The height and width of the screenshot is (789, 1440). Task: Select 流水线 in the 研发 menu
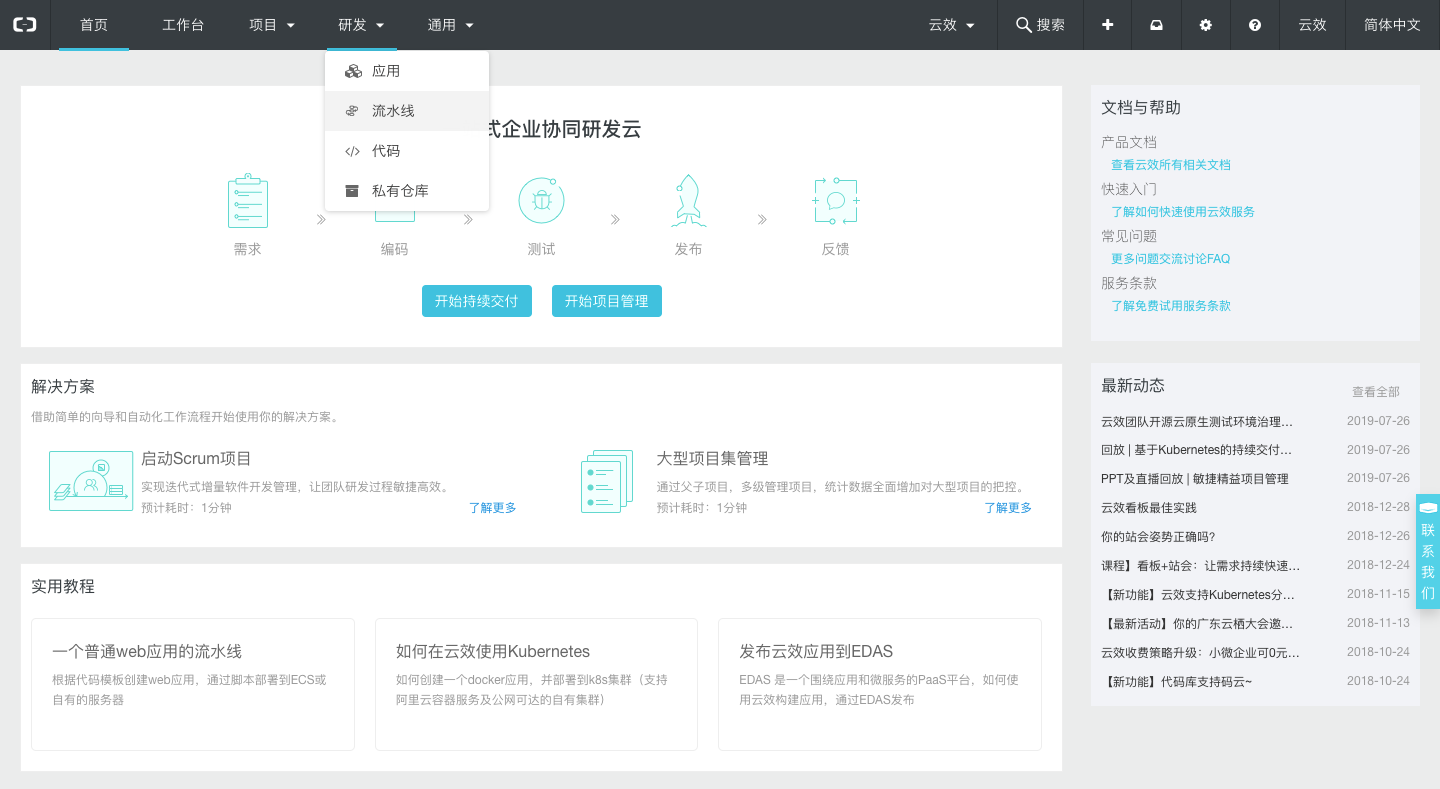[407, 111]
